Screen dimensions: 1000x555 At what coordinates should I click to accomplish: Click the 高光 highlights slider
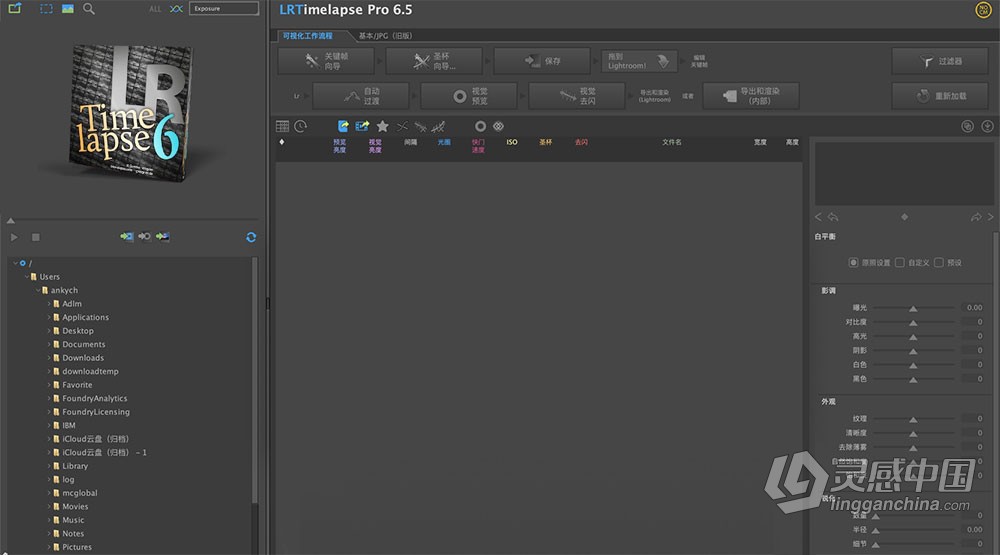(x=913, y=336)
